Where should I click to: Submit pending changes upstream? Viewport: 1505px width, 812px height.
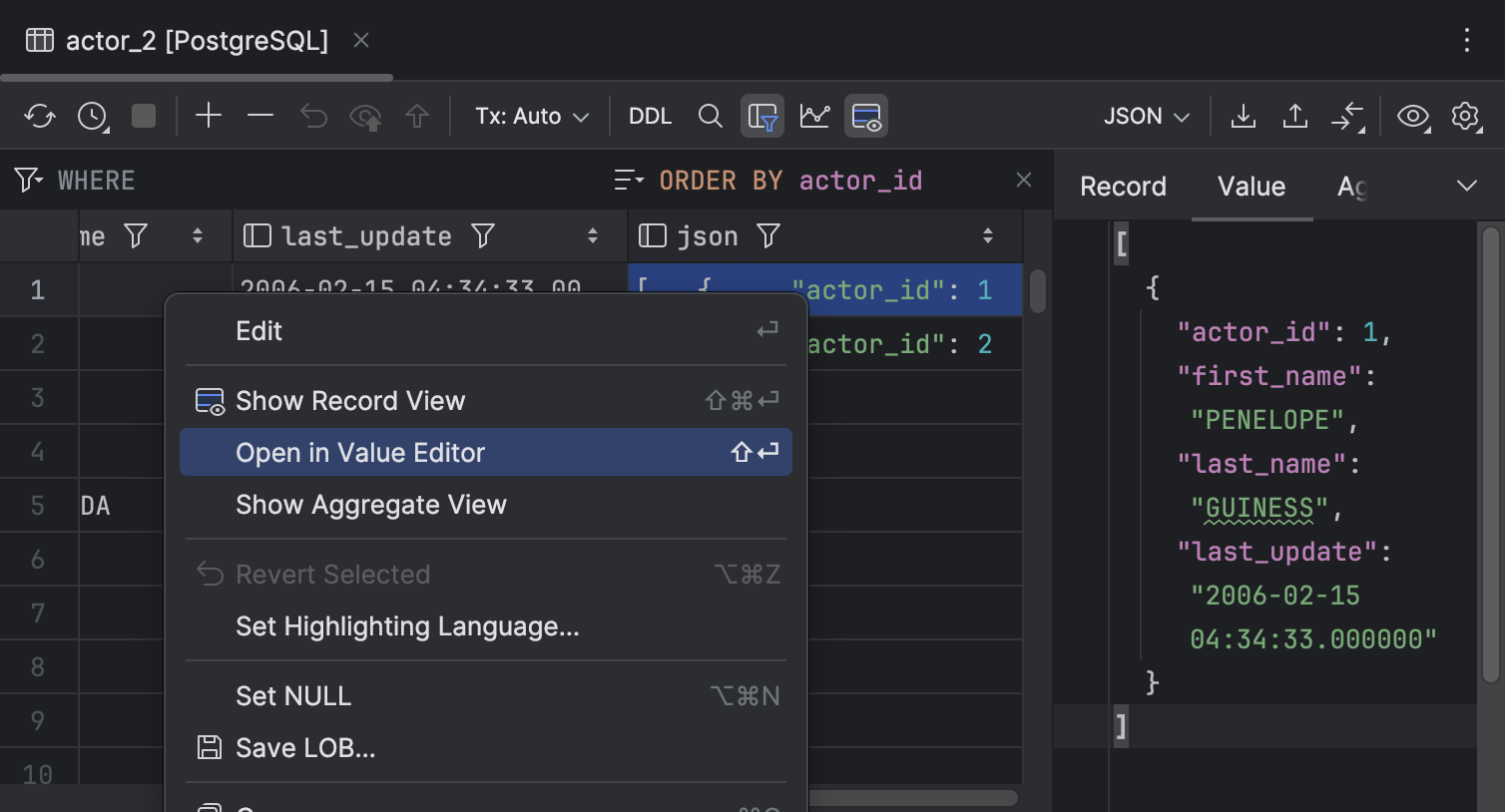tap(418, 116)
